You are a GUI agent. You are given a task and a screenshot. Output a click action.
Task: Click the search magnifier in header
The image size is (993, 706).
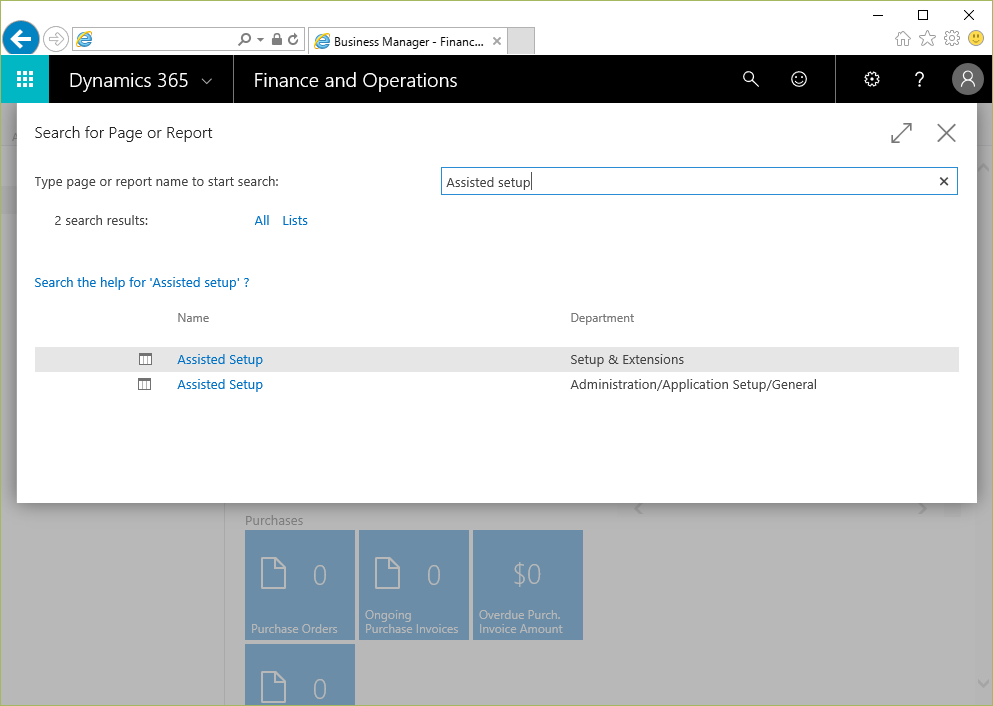click(750, 79)
